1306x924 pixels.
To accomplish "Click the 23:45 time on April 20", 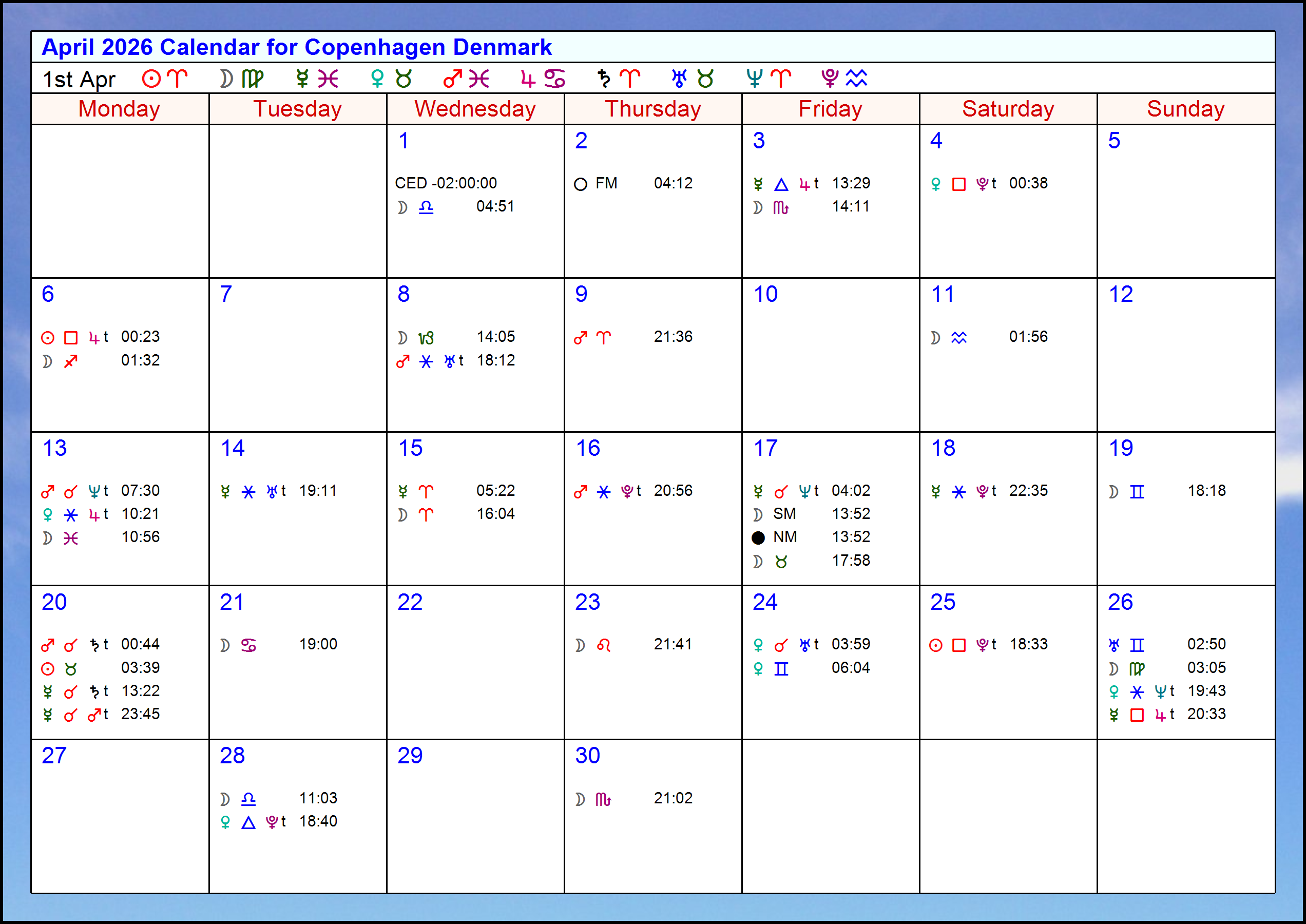I will tap(141, 714).
